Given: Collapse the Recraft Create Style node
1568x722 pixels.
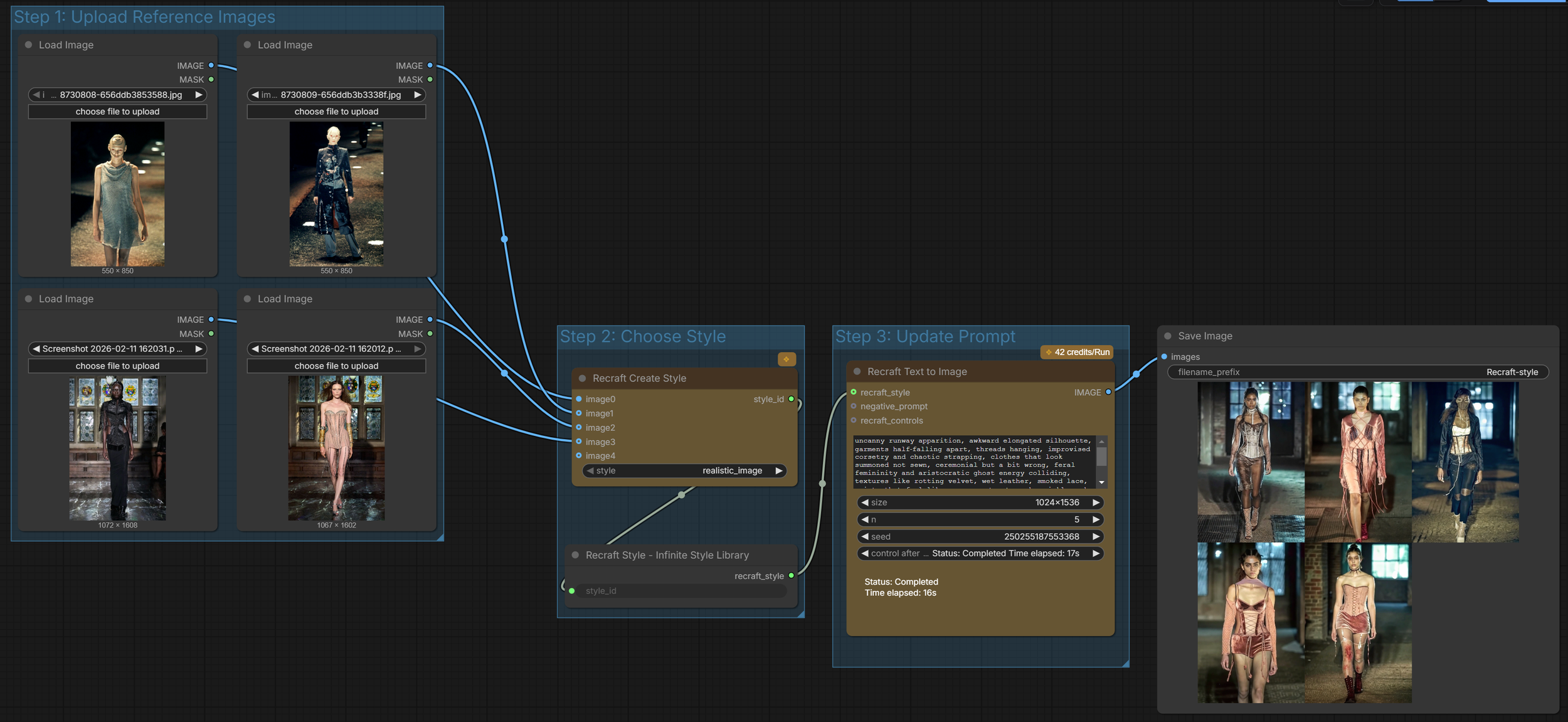Looking at the screenshot, I should click(582, 378).
